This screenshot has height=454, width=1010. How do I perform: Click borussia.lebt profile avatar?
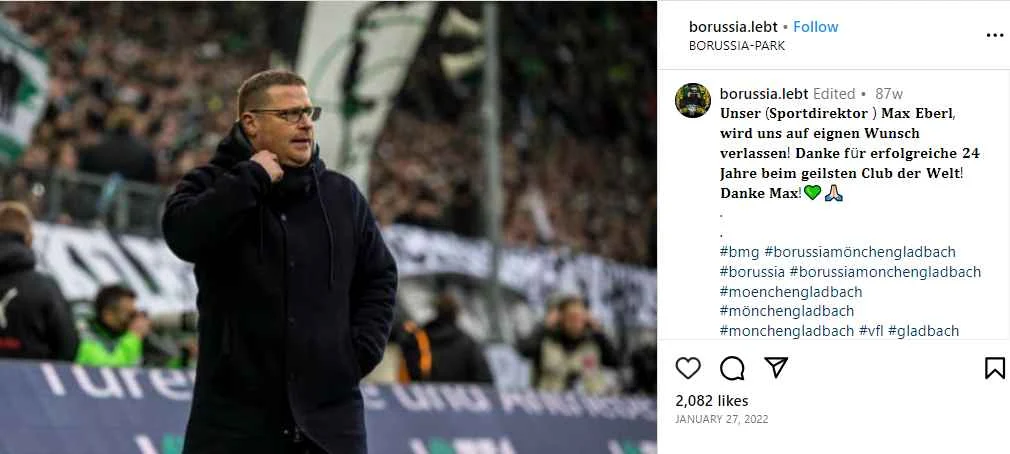692,100
